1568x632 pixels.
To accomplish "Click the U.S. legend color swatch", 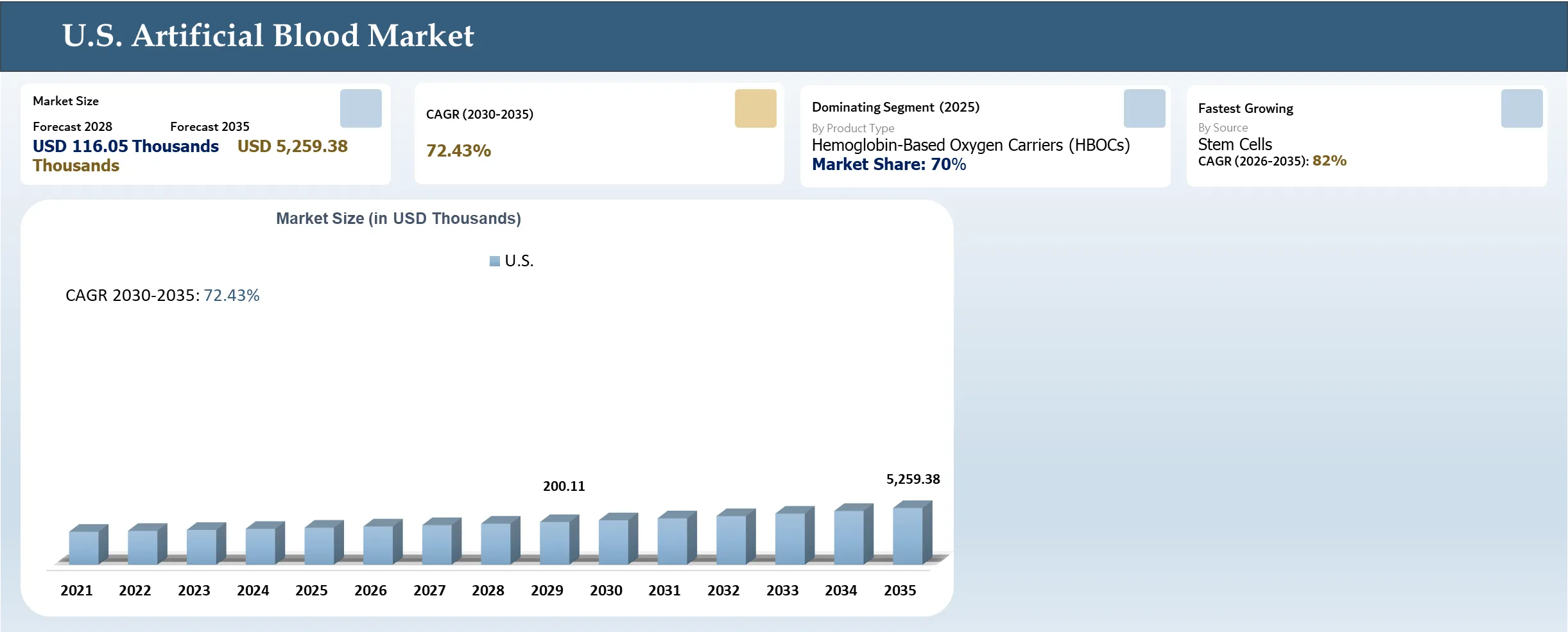I will click(495, 261).
